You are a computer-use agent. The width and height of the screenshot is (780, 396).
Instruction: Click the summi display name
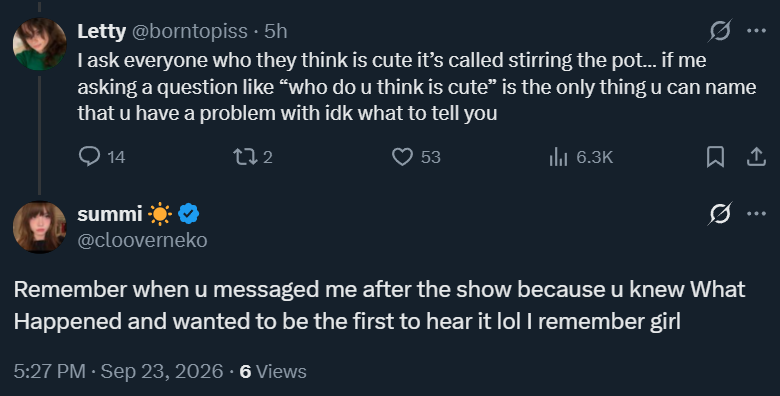110,214
